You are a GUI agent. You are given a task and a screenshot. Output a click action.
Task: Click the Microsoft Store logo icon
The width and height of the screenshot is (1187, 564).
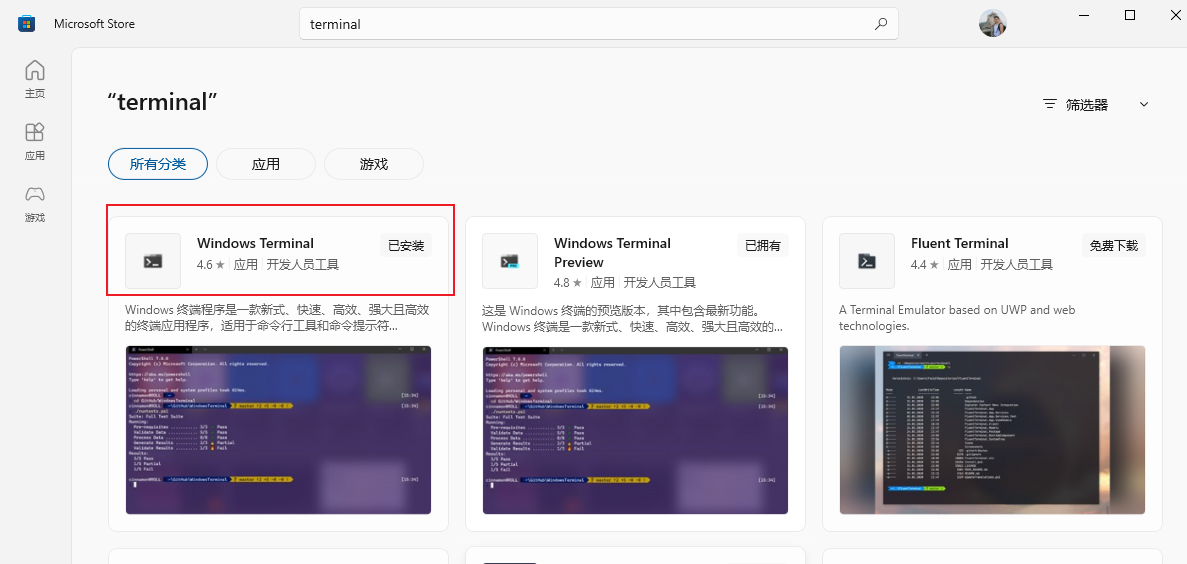click(27, 23)
